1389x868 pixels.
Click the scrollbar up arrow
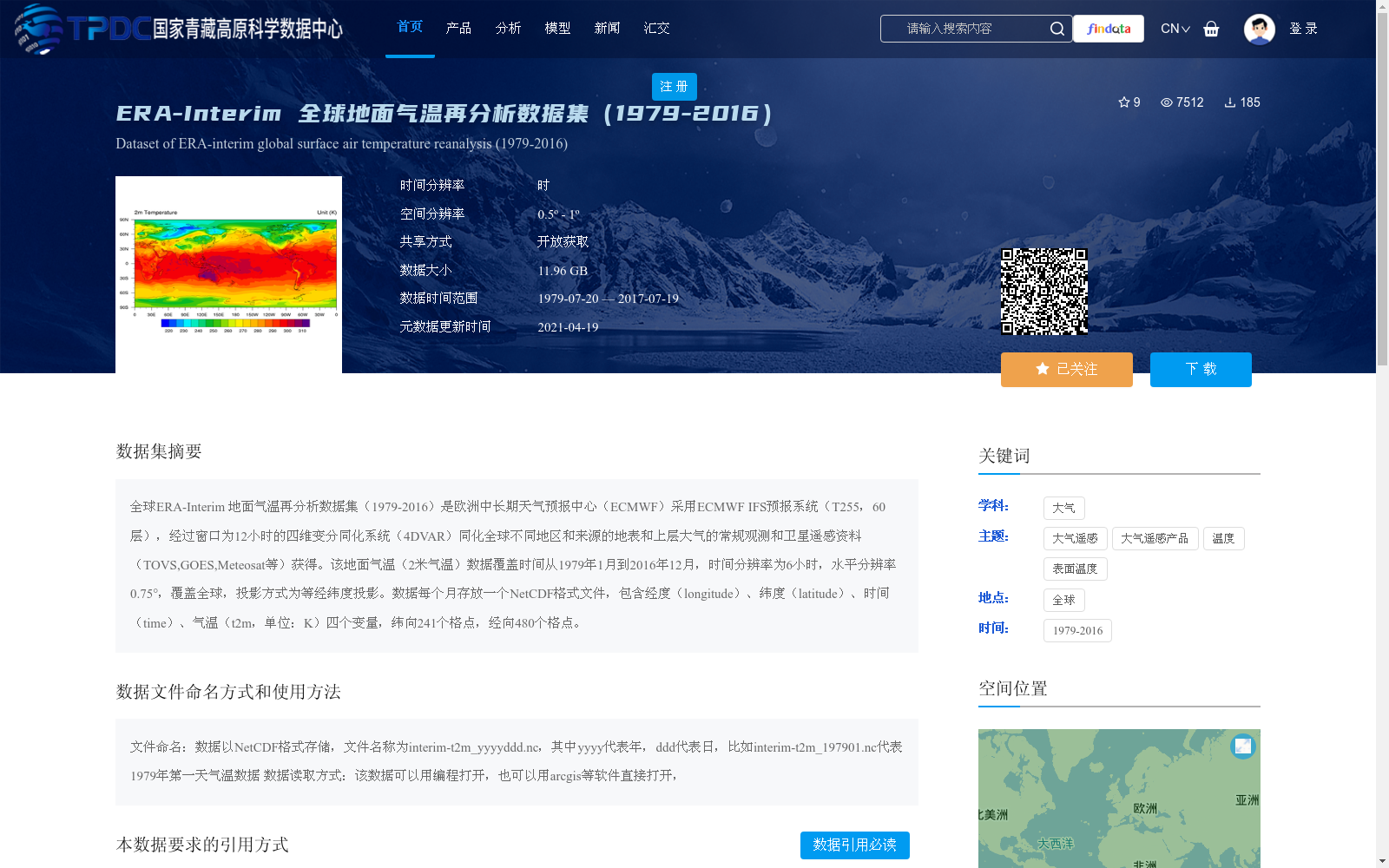1382,6
